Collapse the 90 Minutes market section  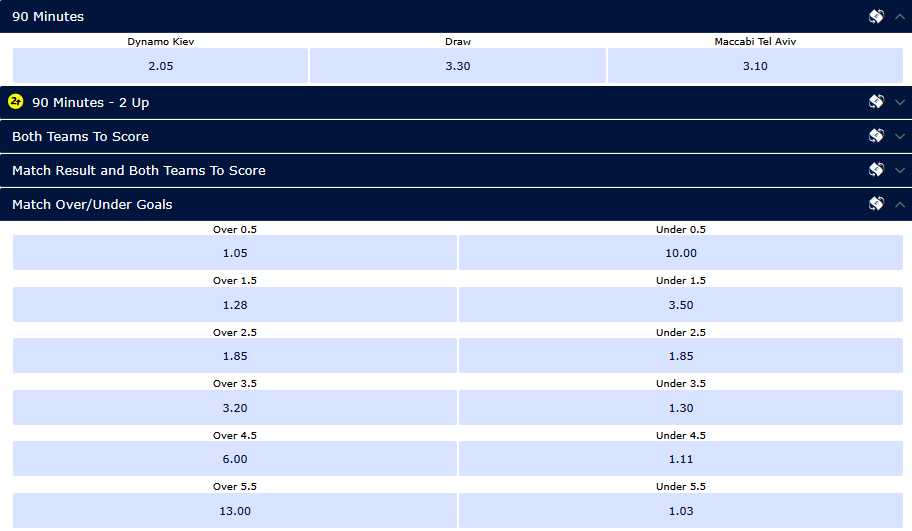(900, 16)
